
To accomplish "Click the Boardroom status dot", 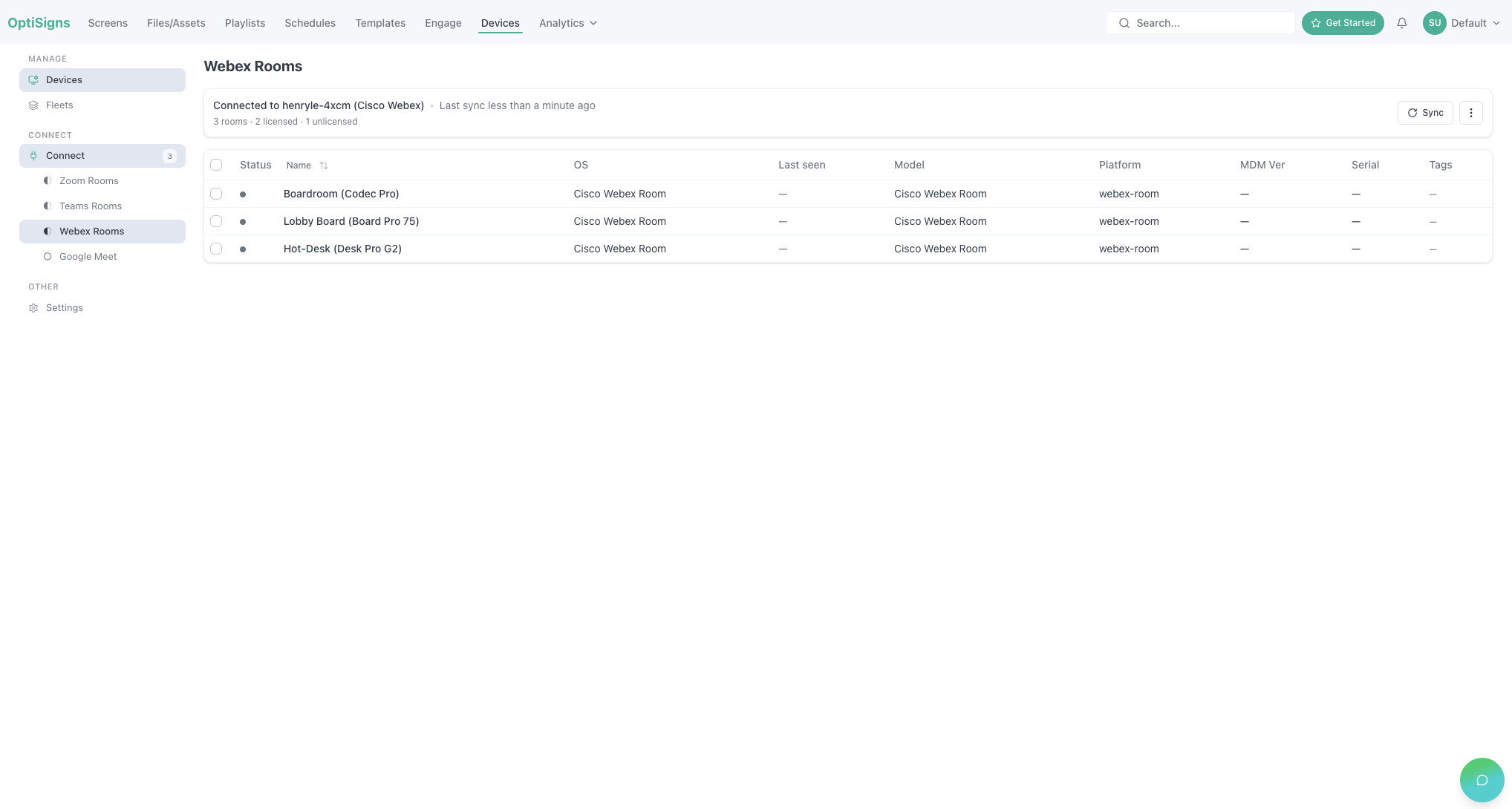I will coord(243,194).
